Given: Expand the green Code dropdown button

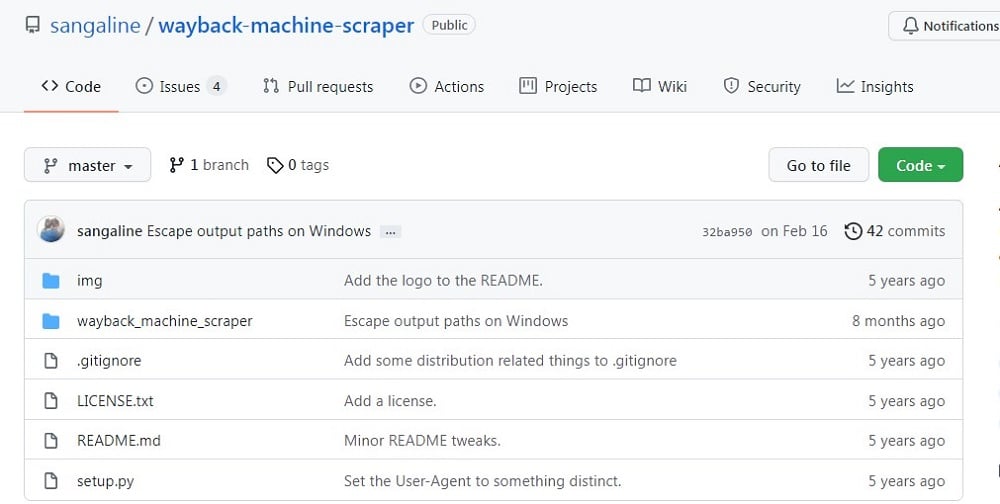Looking at the screenshot, I should pyautogui.click(x=920, y=165).
